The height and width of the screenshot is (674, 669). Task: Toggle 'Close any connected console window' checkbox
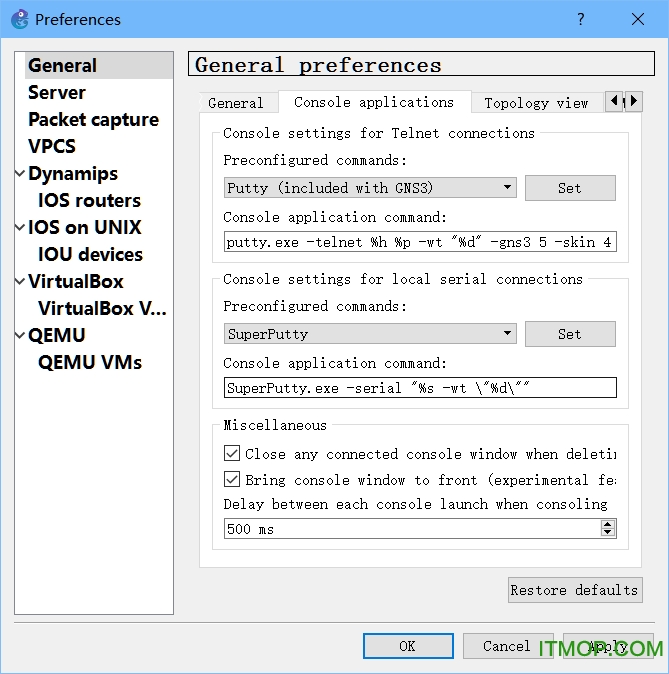click(232, 454)
